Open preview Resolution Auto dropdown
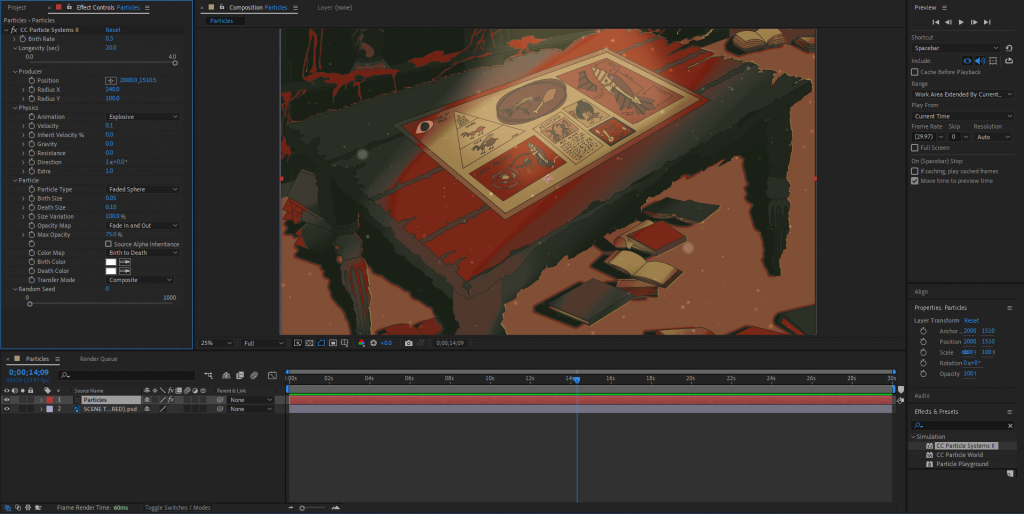Image resolution: width=1024 pixels, height=514 pixels. 992,137
